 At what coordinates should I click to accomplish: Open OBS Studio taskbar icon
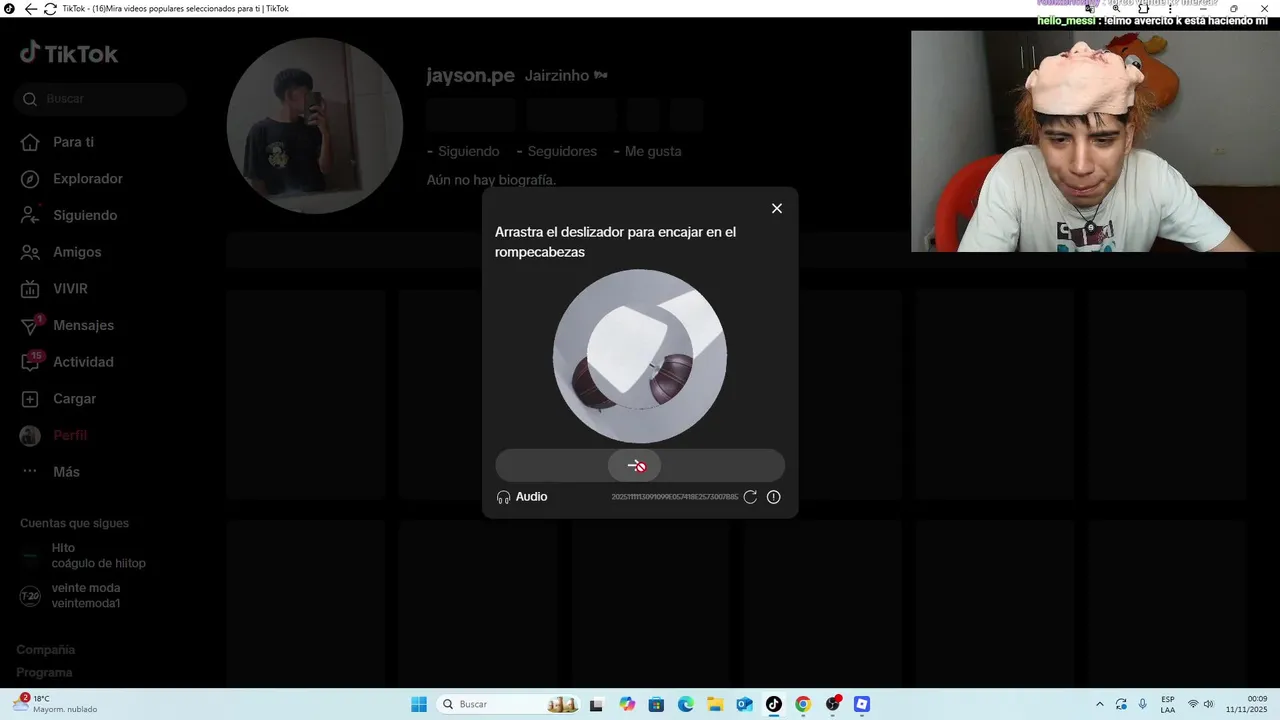click(833, 704)
